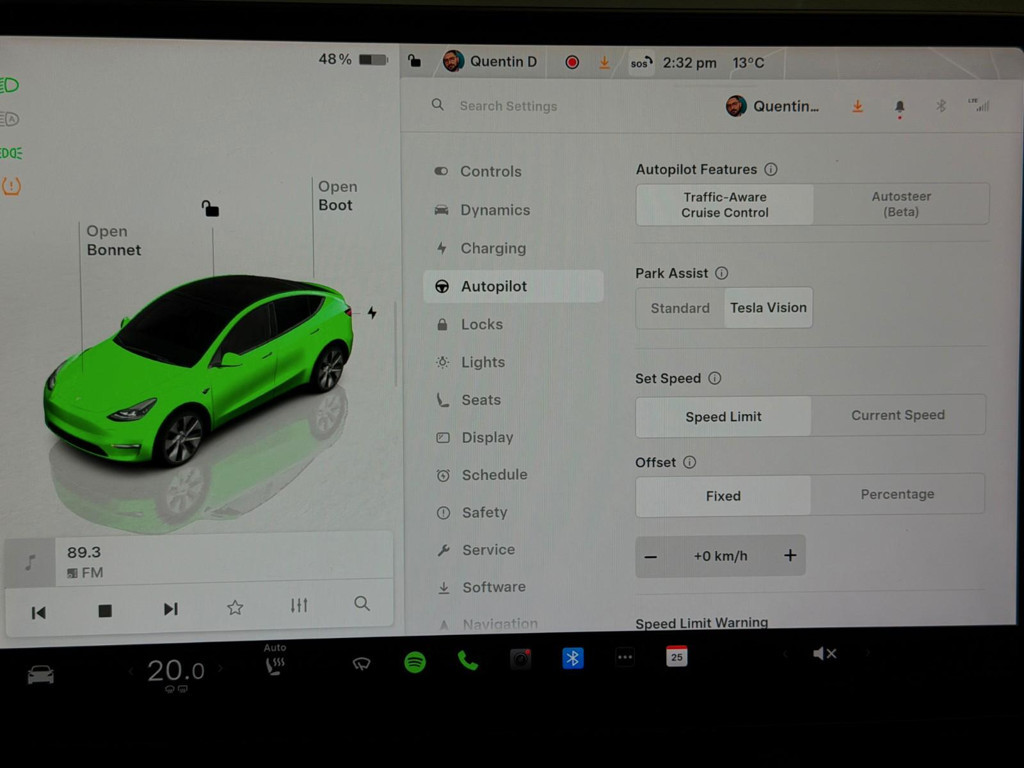Open Bluetooth settings from the status icons
Viewport: 1024px width, 768px height.
click(940, 106)
